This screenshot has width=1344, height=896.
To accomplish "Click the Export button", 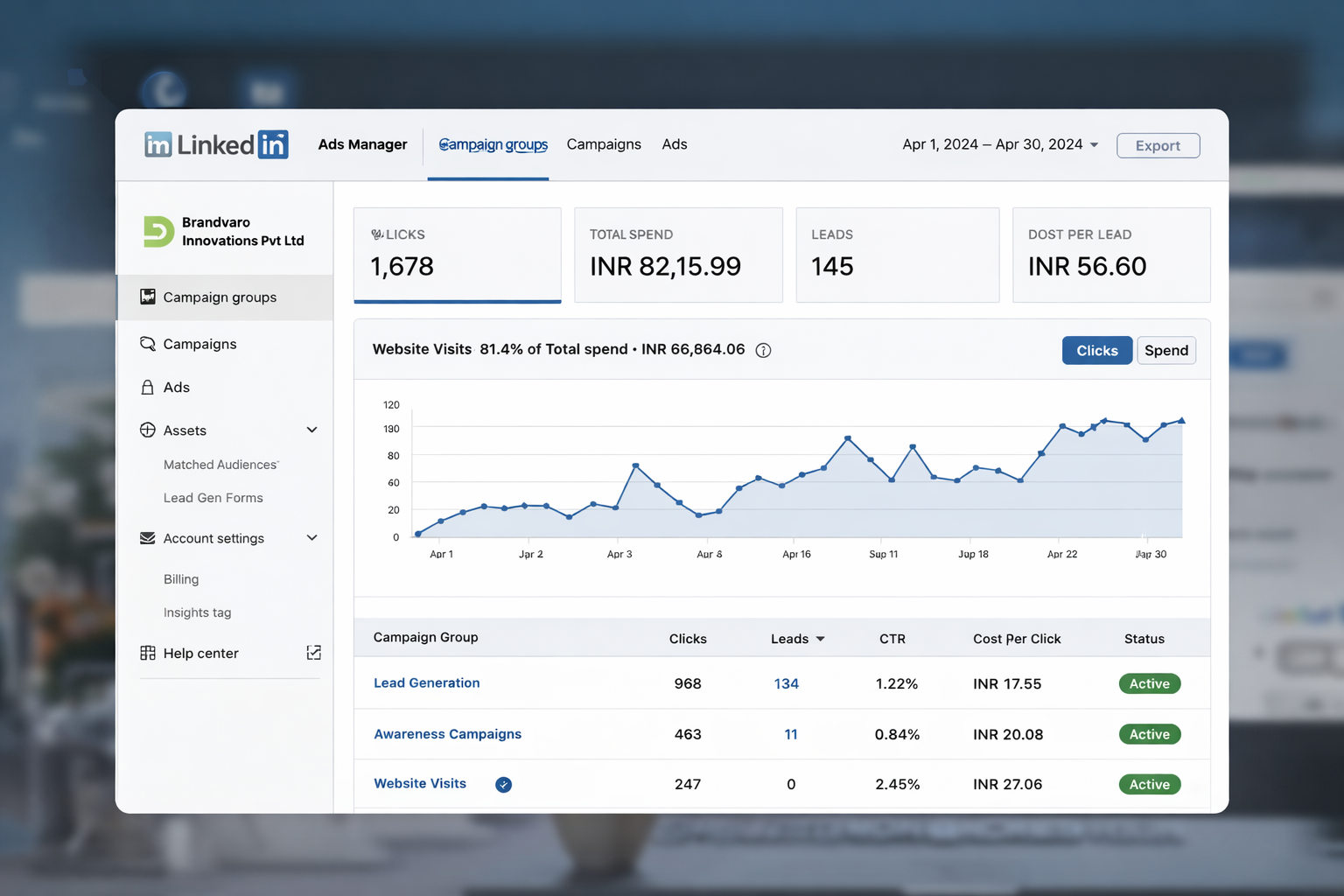I will point(1158,145).
